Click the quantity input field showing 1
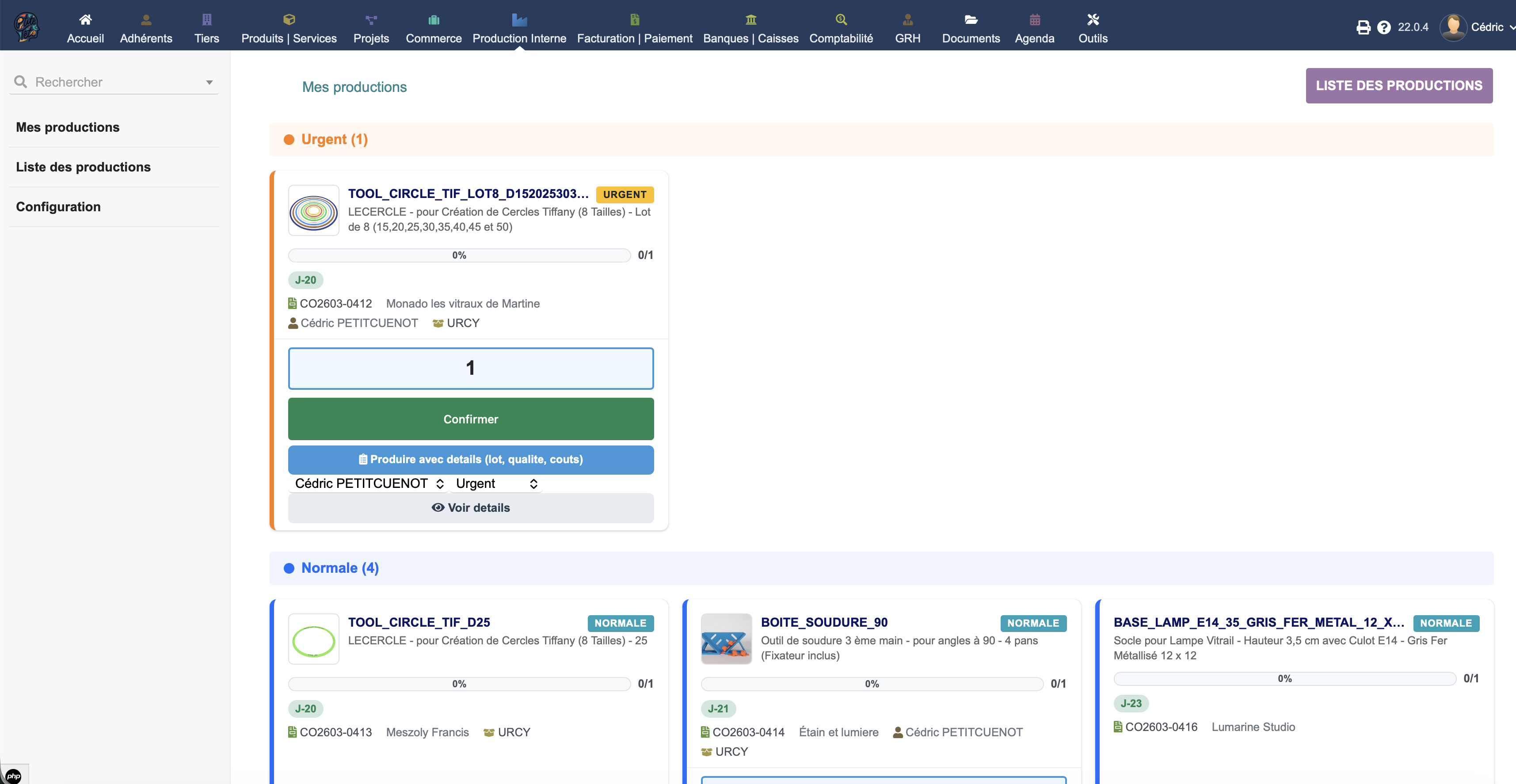This screenshot has height=784, width=1516. coord(470,368)
